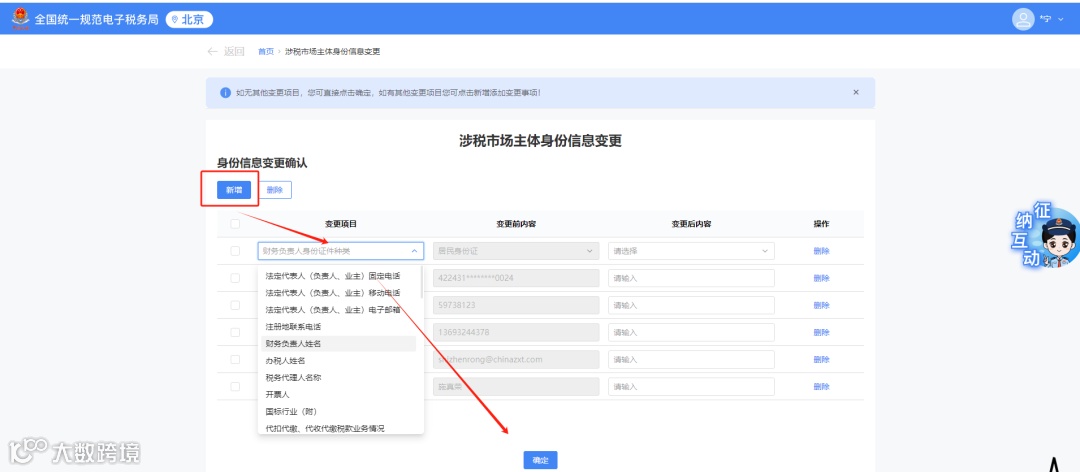Click the 13693244378 disabled field
This screenshot has width=1080, height=472.
coord(516,332)
